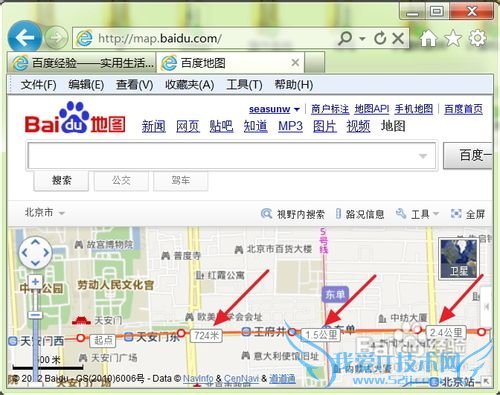Image resolution: width=500 pixels, height=395 pixels.
Task: Open favorites with the star icon
Action: pyautogui.click(x=453, y=38)
